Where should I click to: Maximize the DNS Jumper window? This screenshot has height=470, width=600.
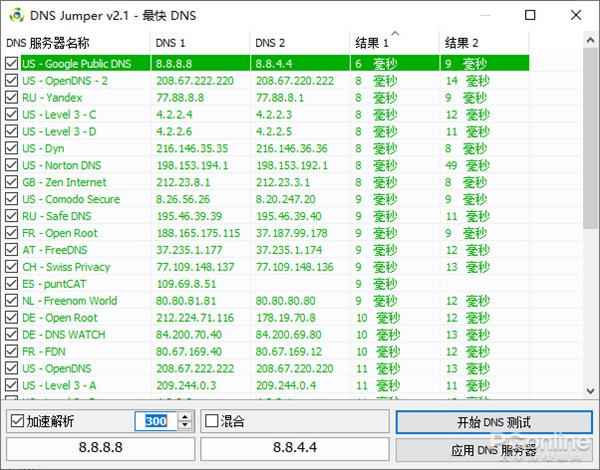(x=530, y=15)
